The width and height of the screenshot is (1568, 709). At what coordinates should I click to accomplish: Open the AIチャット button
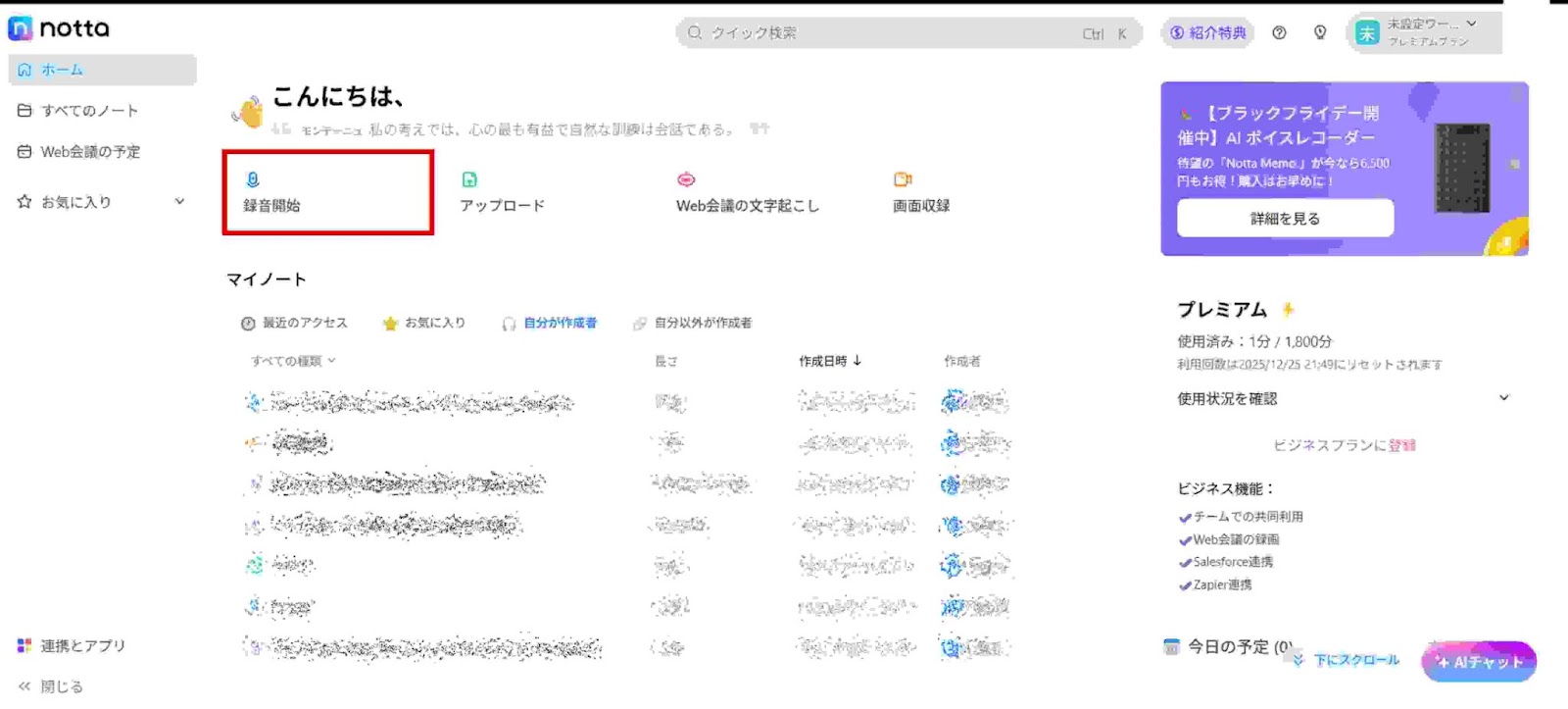click(x=1479, y=662)
